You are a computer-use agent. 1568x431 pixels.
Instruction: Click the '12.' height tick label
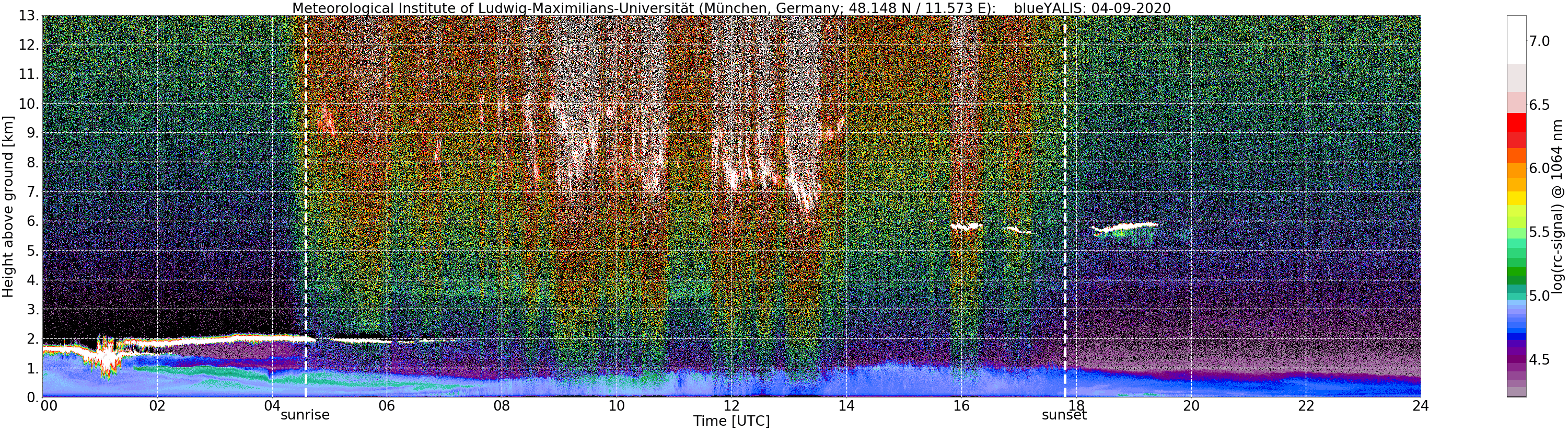coord(28,44)
